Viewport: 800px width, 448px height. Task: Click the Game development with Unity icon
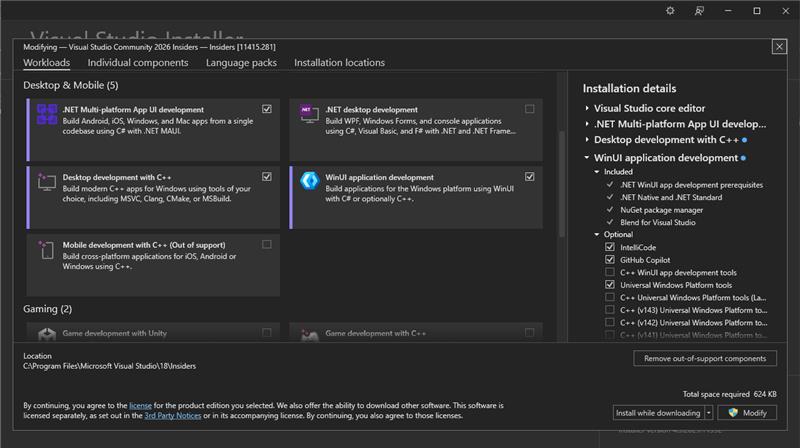point(47,335)
